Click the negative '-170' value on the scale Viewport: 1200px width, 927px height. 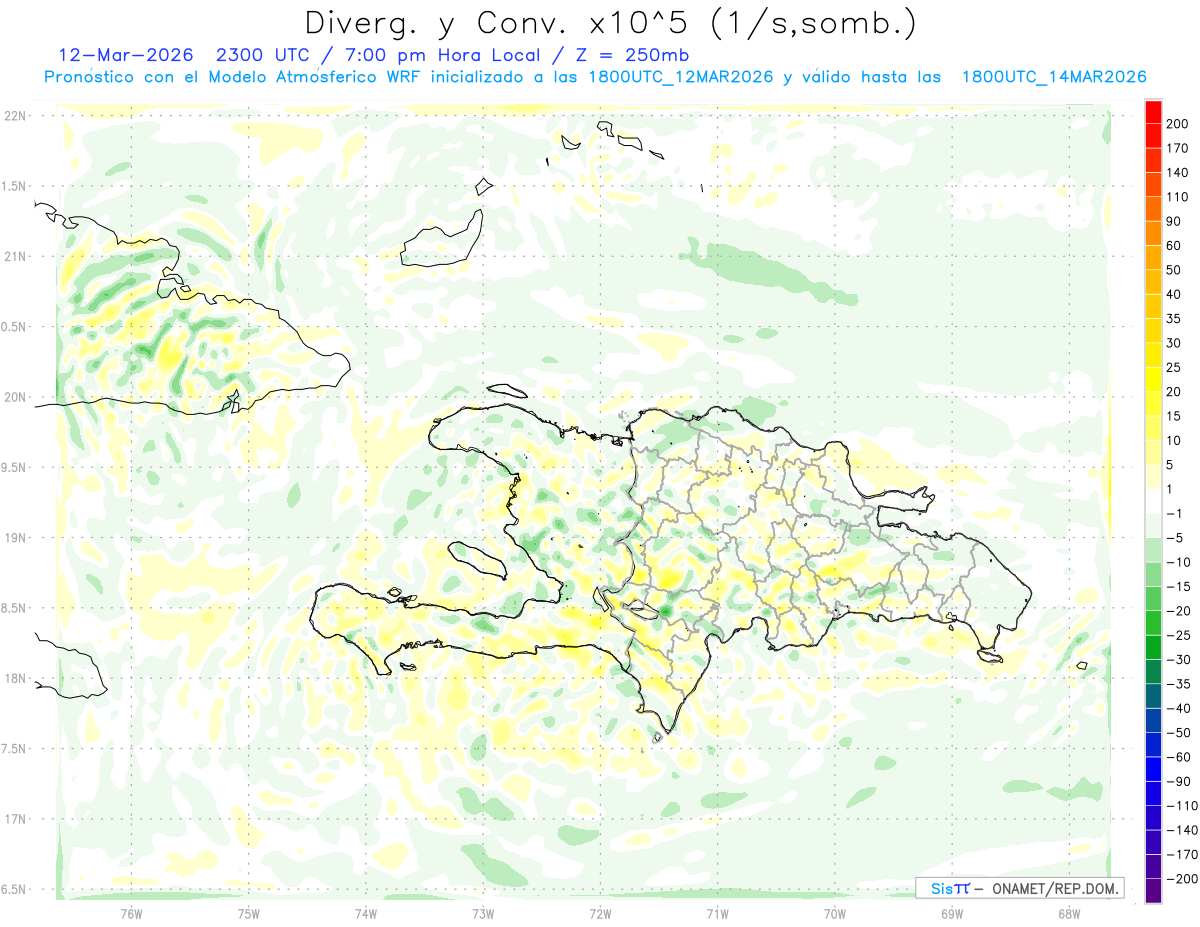[1182, 854]
